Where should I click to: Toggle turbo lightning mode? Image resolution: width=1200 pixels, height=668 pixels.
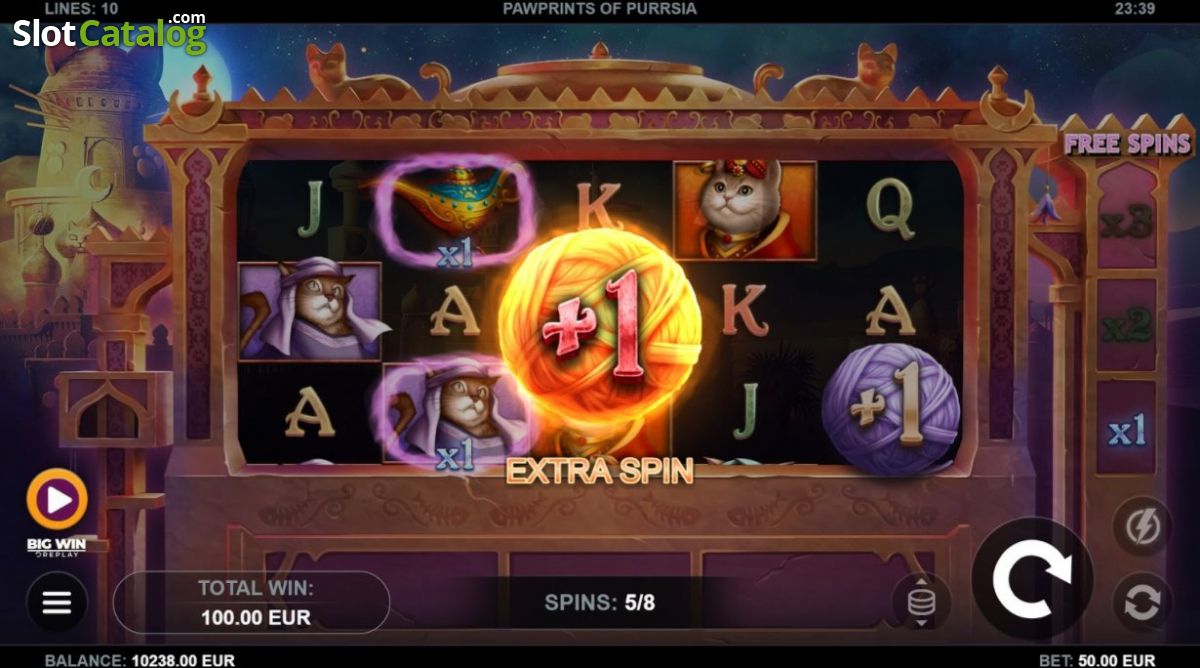tap(1143, 526)
